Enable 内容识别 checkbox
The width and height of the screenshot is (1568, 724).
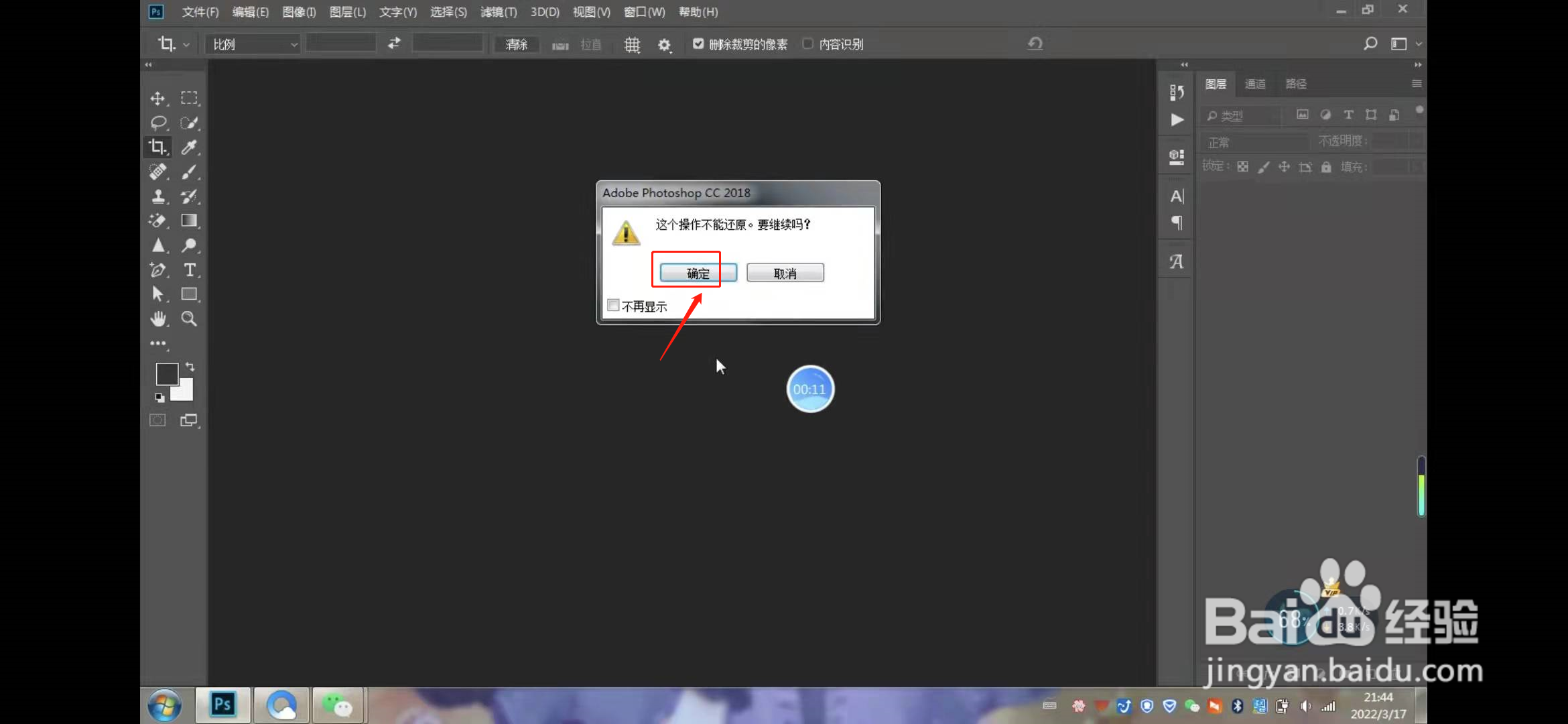[x=808, y=44]
